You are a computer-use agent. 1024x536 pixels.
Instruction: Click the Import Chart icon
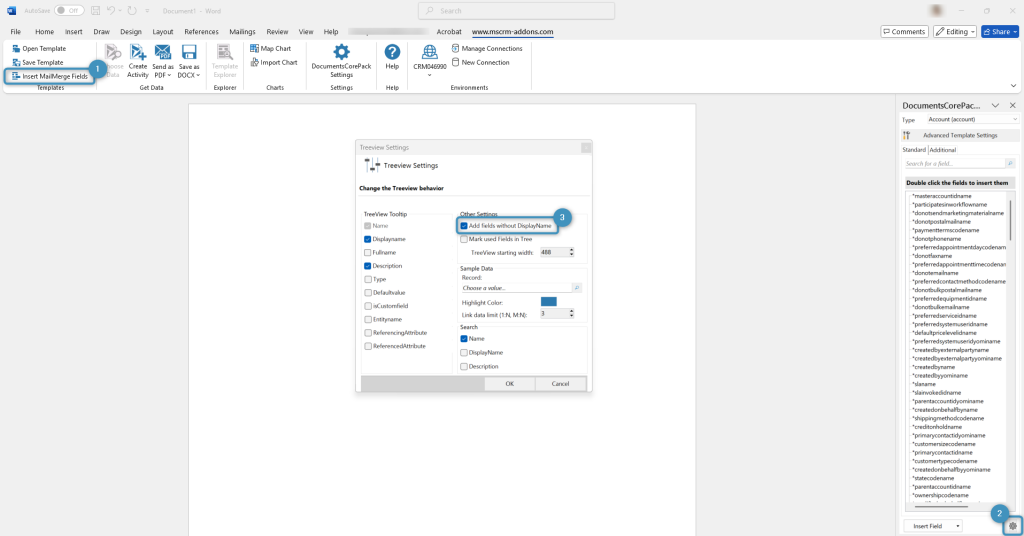point(254,62)
